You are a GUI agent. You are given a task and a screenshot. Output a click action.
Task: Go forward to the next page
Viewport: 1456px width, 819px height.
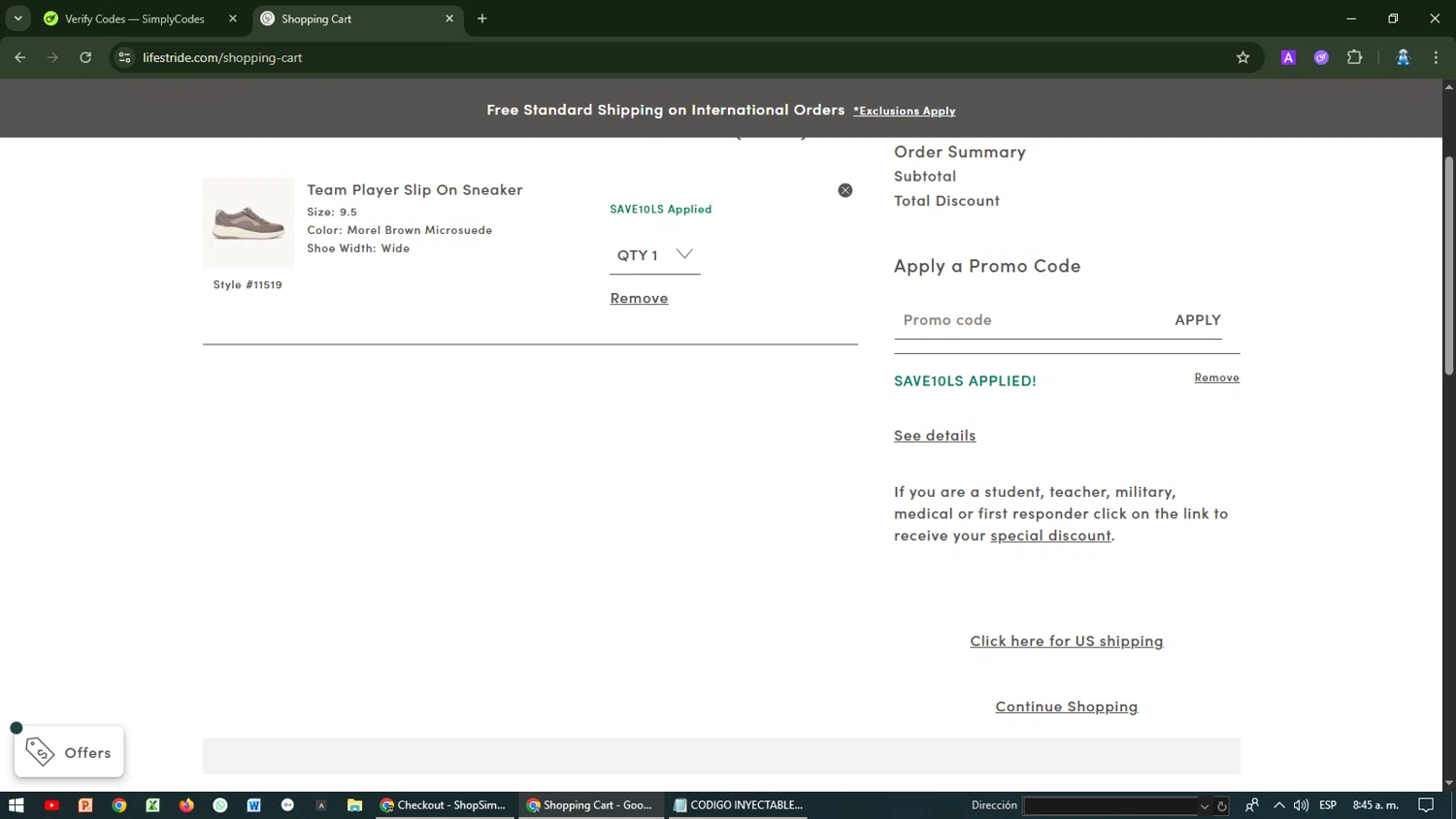click(x=53, y=57)
